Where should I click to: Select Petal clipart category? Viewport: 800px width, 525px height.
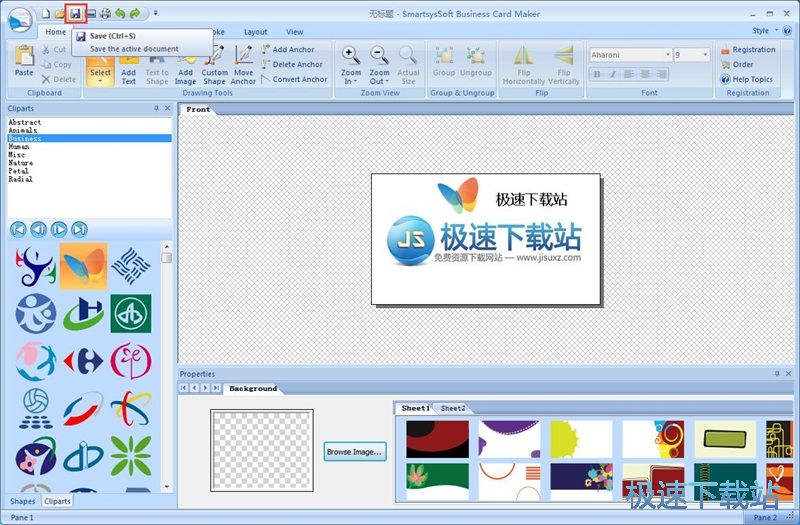click(89, 171)
